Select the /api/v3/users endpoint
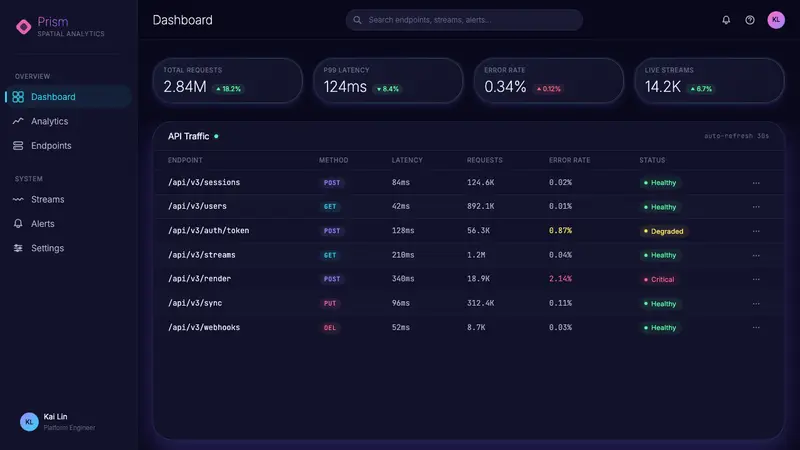 197,206
